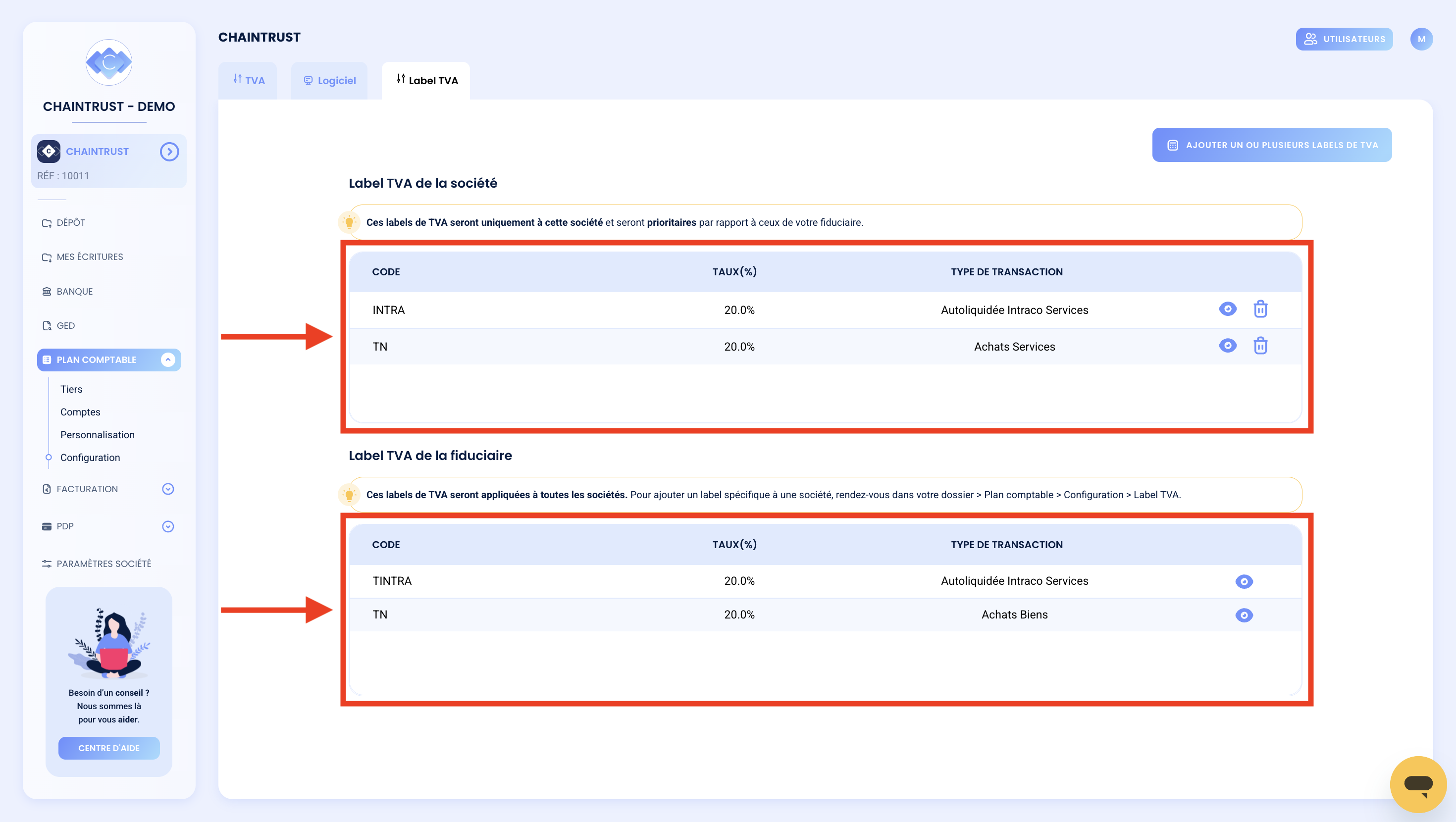Click the 'Achats Biens' transaction type
Screen dimensions: 1456x822
pos(1015,615)
